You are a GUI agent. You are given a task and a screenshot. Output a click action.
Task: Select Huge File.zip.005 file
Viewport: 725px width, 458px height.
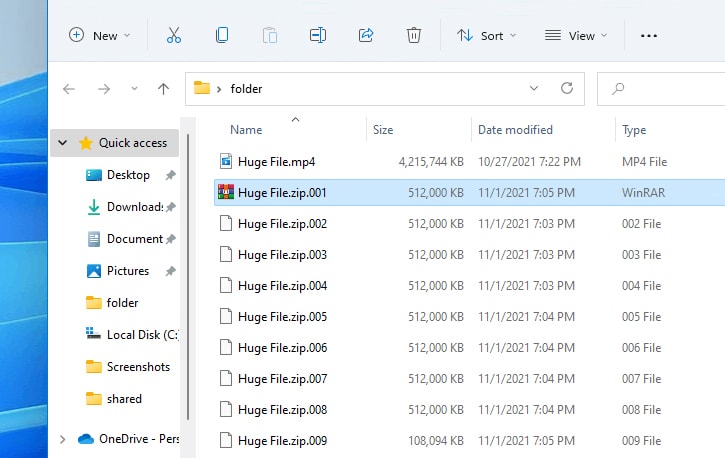(x=282, y=317)
